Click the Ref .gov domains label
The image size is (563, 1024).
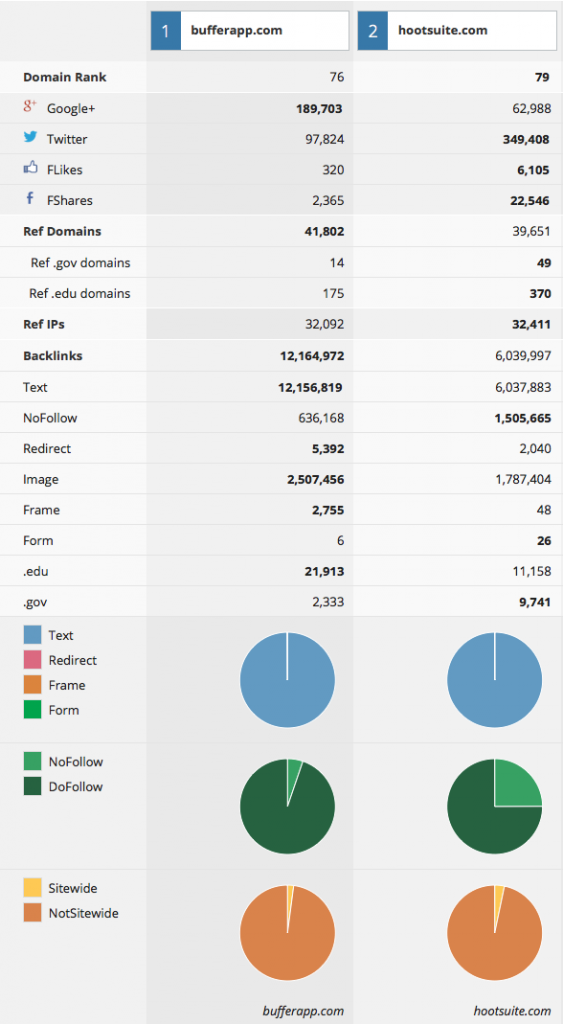click(80, 263)
